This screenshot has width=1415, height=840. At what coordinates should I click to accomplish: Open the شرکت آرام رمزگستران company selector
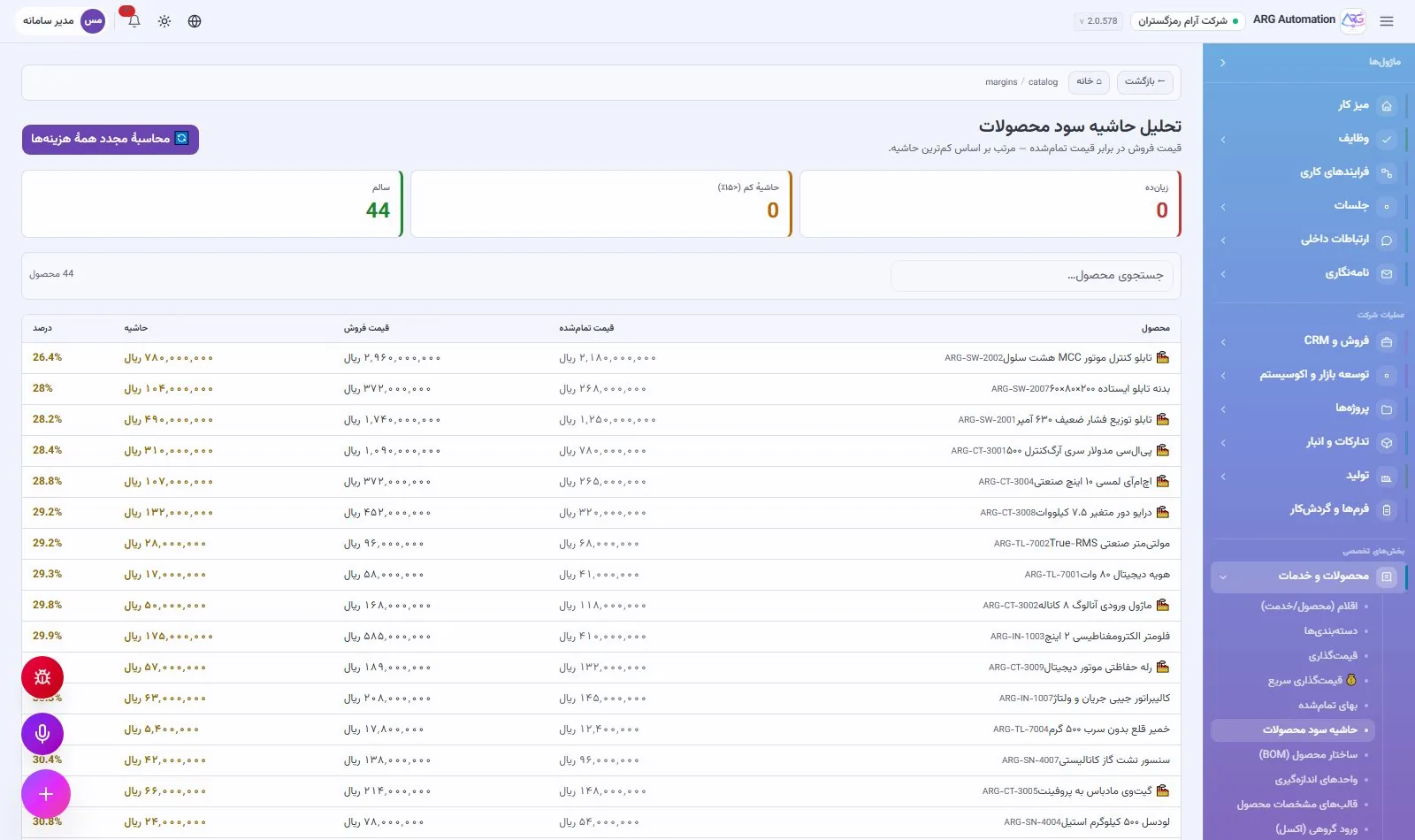[x=1188, y=21]
